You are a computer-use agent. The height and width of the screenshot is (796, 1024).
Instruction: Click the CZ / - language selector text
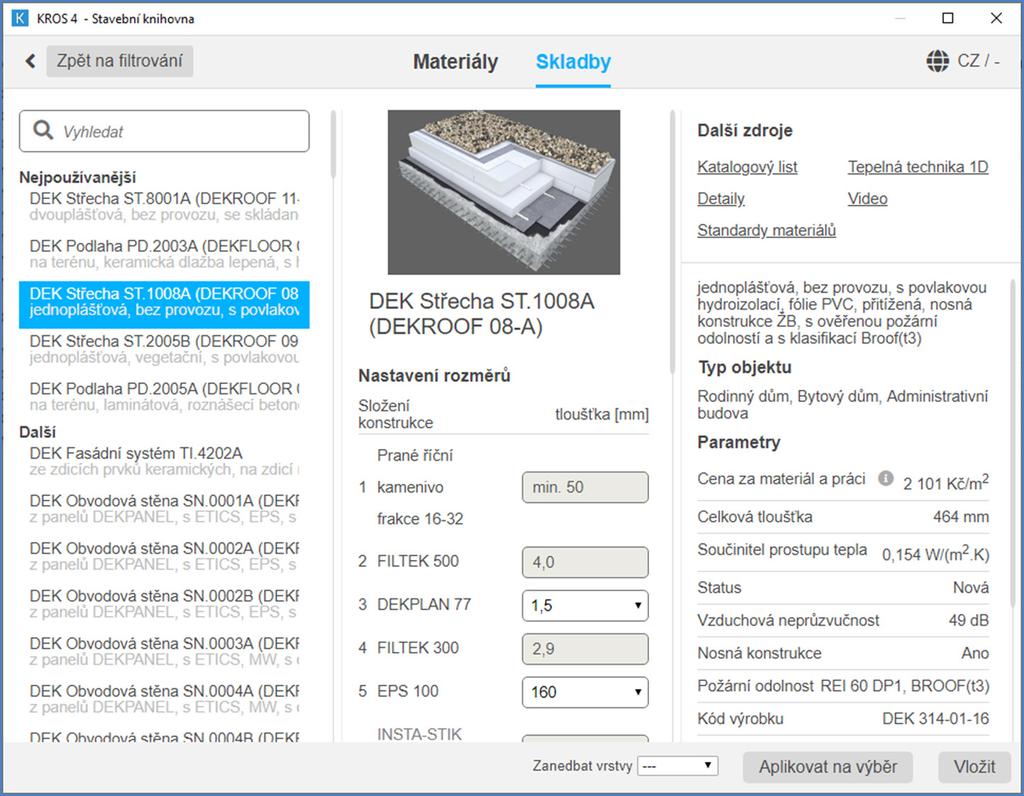pyautogui.click(x=978, y=61)
